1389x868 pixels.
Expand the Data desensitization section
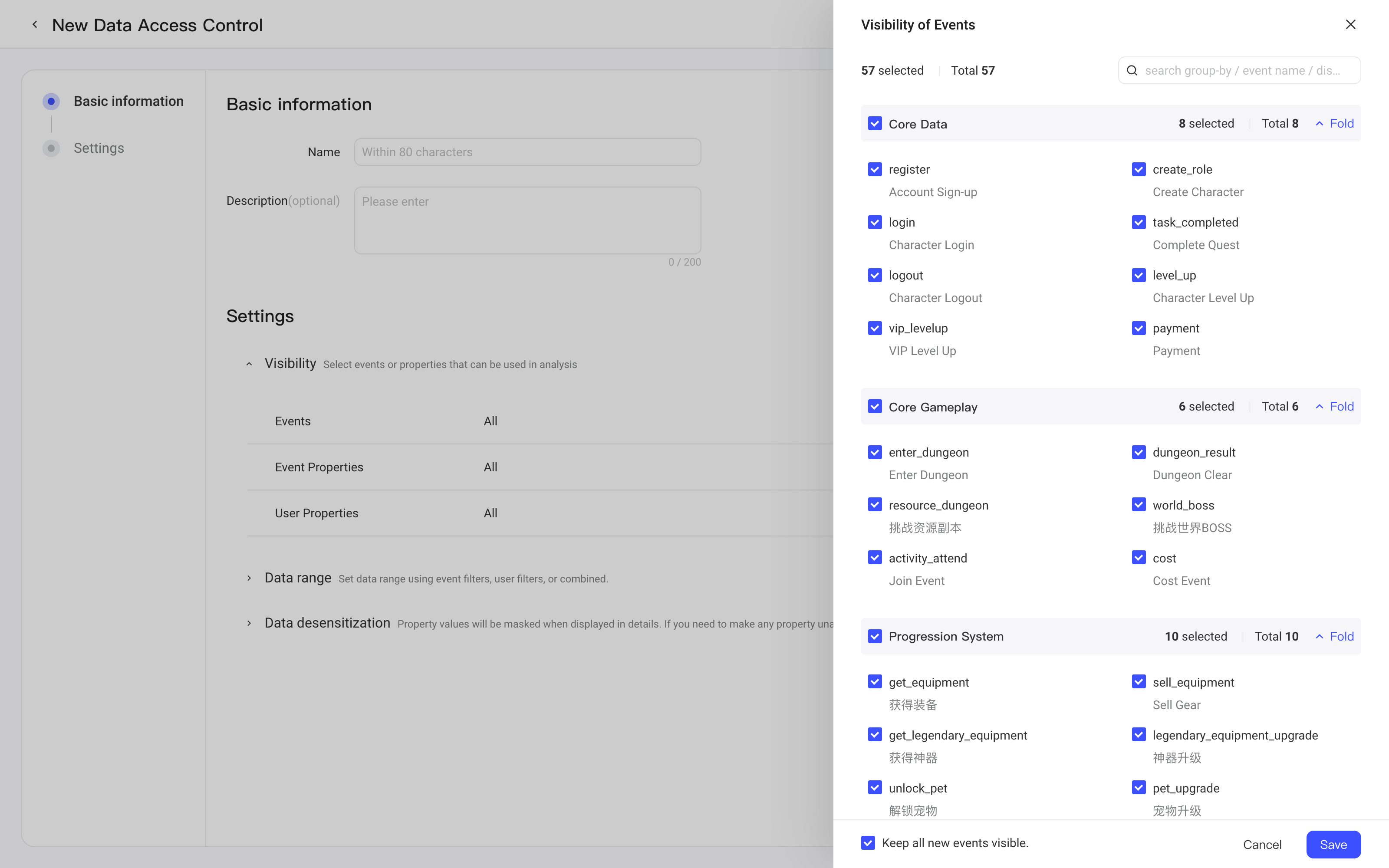(249, 624)
